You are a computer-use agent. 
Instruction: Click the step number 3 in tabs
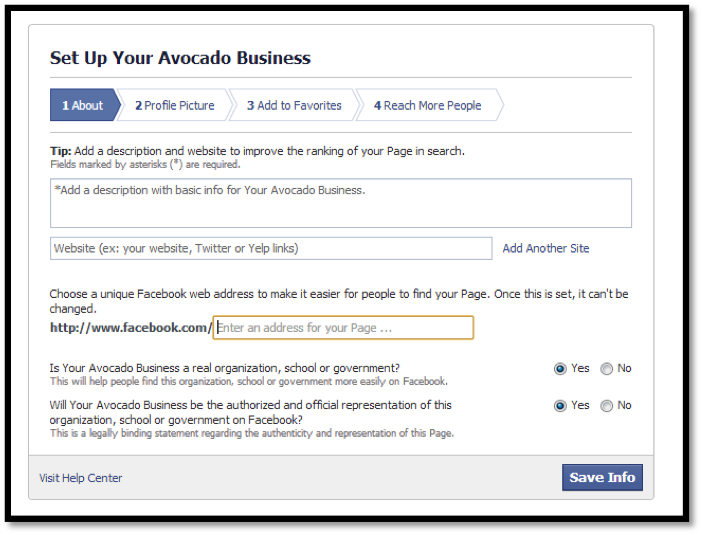click(x=251, y=106)
